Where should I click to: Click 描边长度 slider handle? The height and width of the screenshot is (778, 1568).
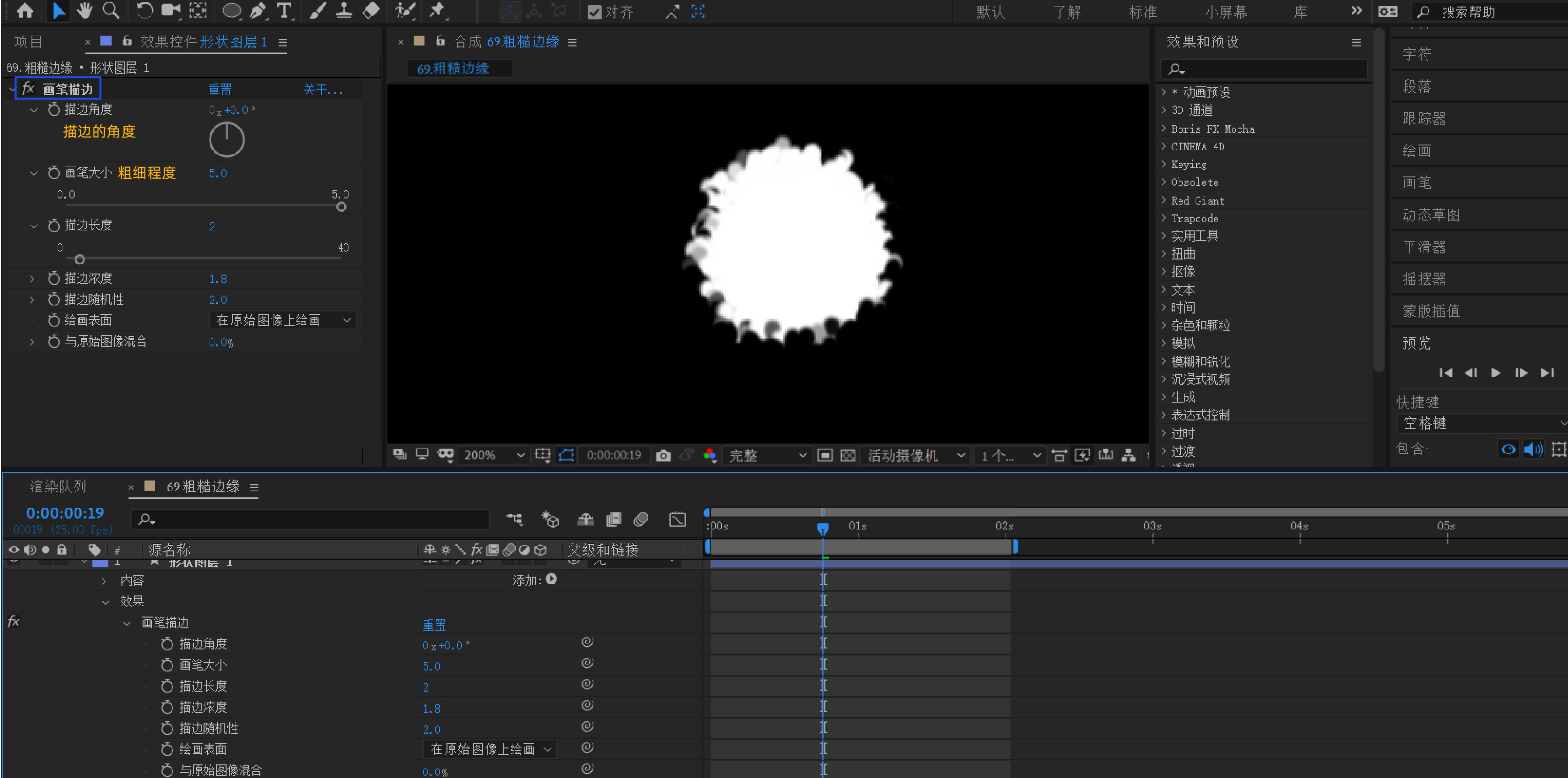[79, 259]
